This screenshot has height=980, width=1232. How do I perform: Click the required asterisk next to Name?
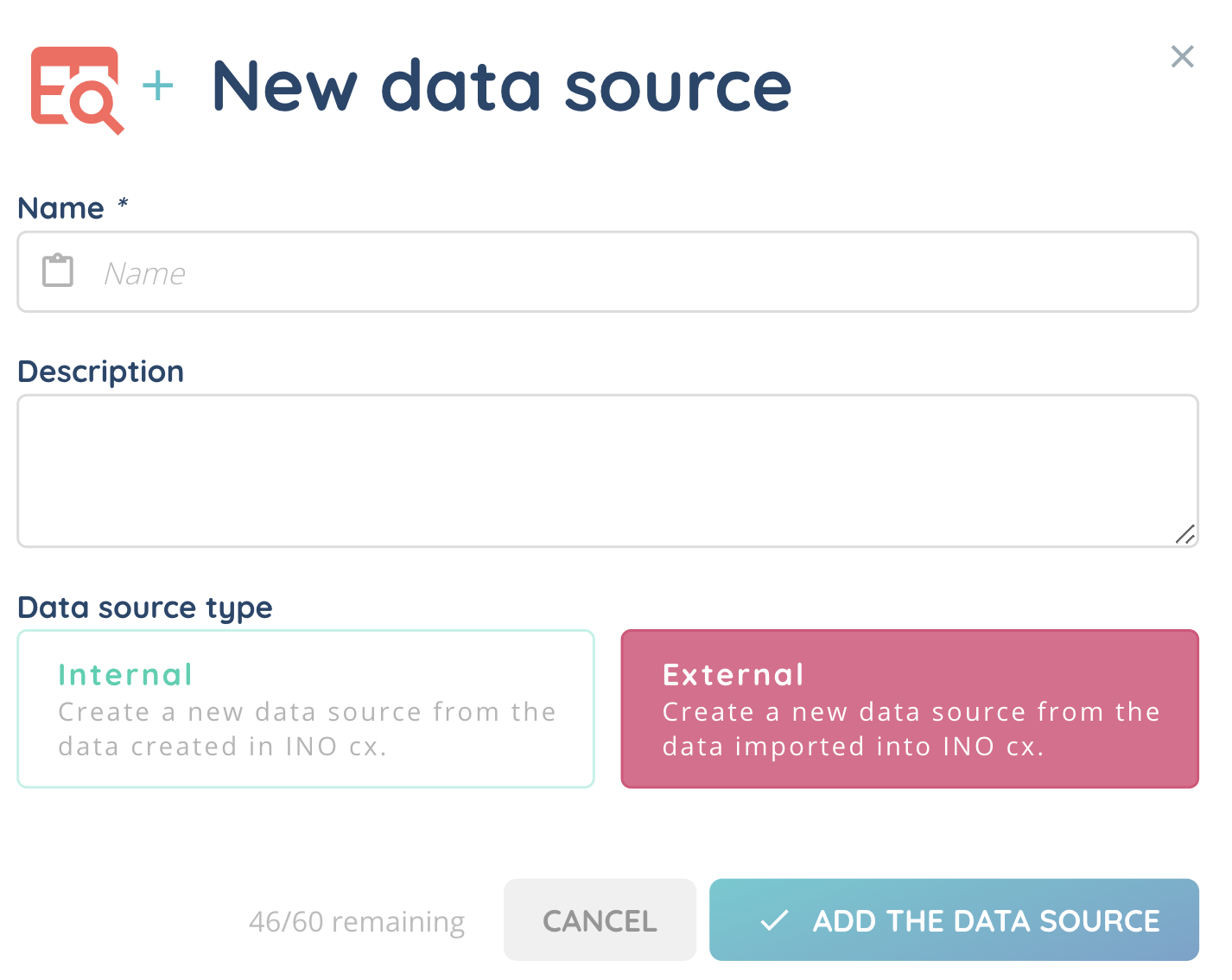click(124, 204)
